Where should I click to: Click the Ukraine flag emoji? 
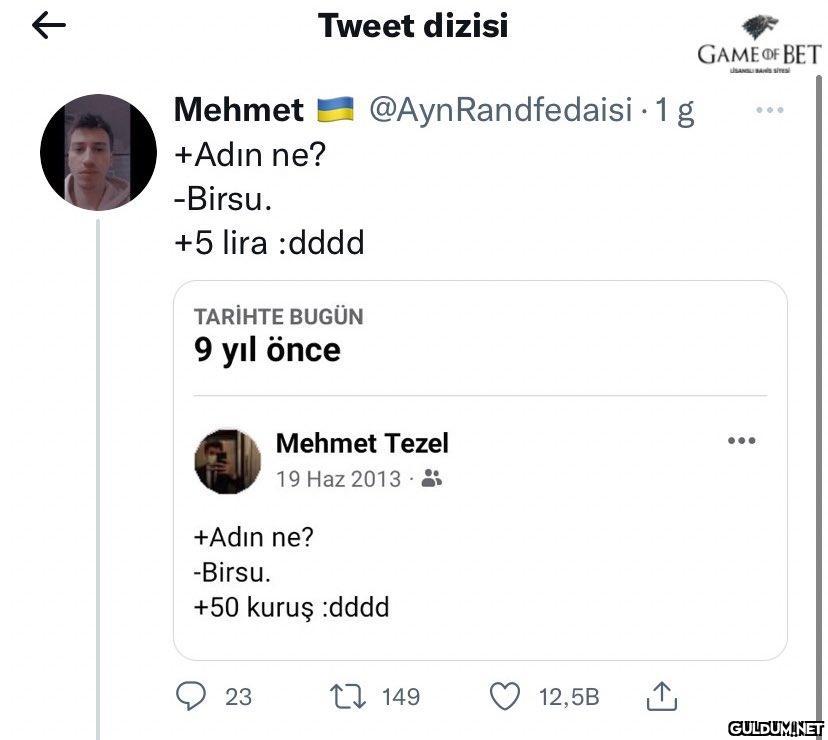pos(335,110)
